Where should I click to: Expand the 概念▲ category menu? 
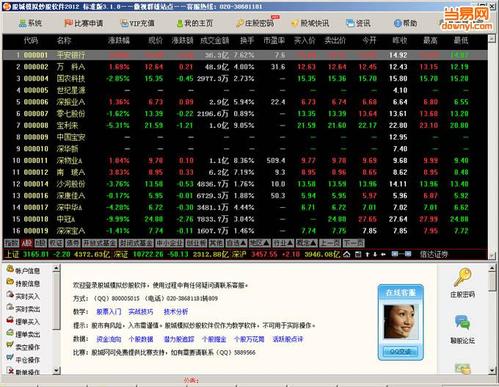click(307, 243)
